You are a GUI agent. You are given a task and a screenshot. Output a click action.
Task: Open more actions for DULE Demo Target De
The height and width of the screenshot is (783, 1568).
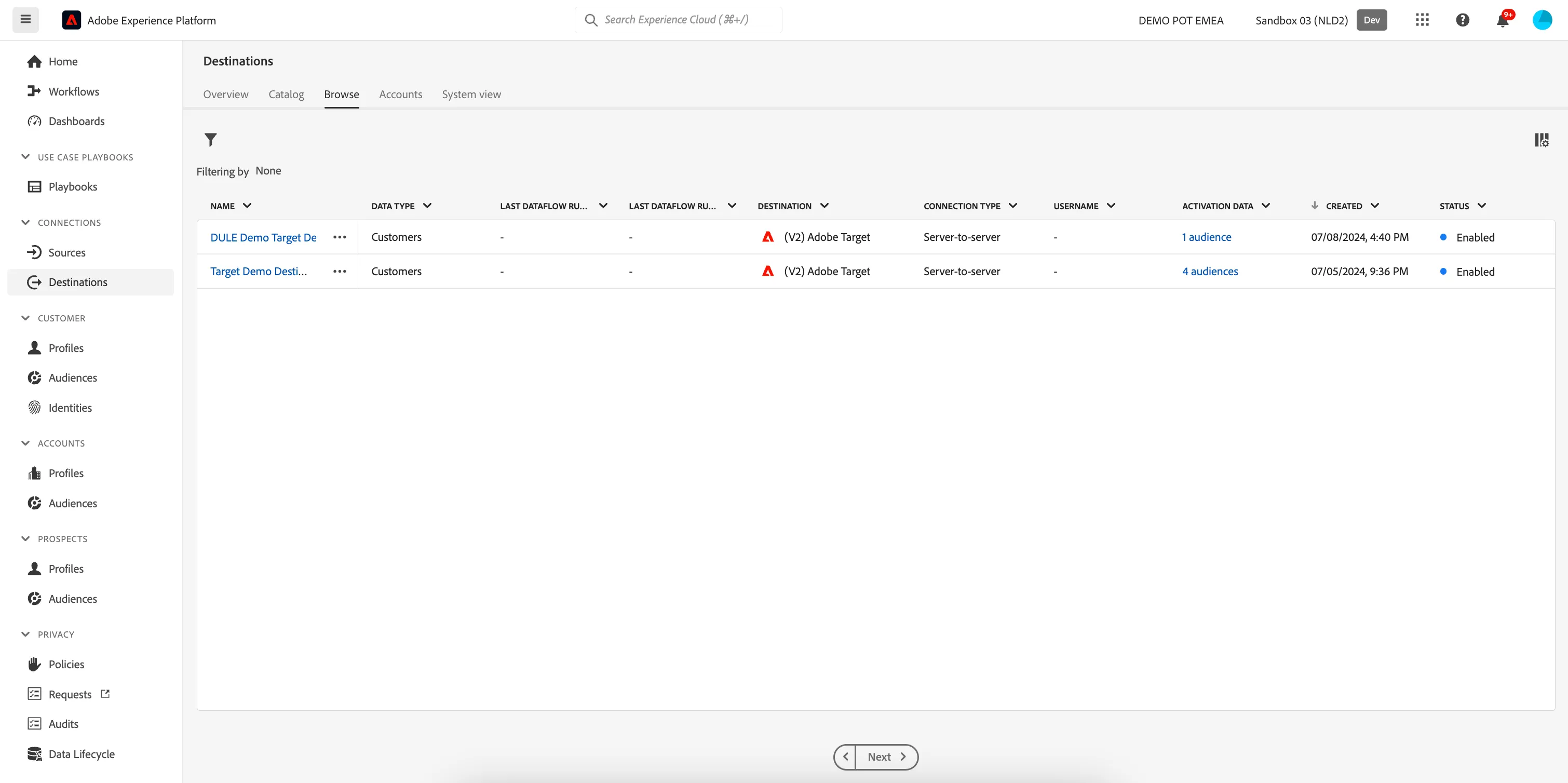click(340, 237)
